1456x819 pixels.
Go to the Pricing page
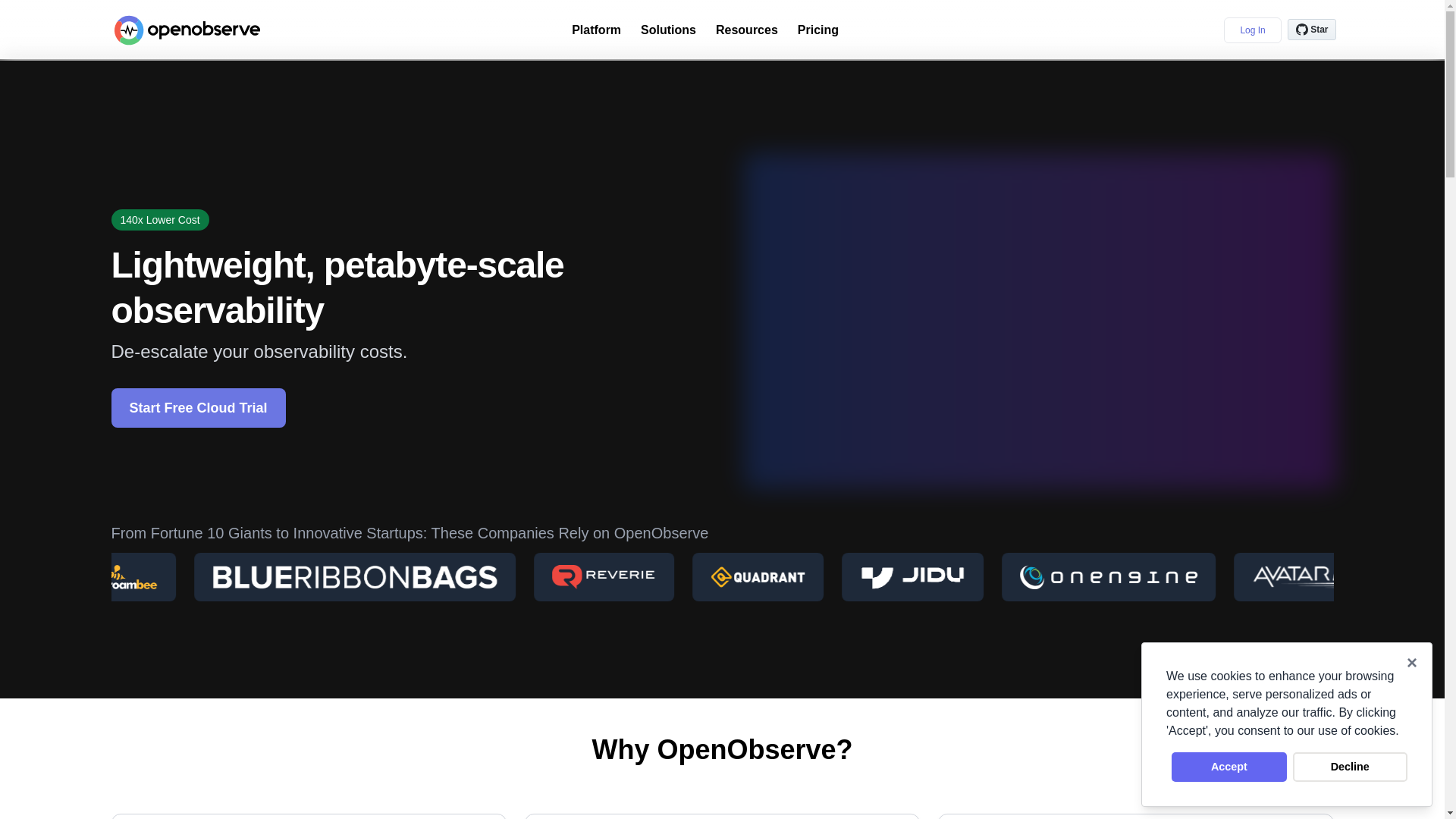tap(817, 30)
